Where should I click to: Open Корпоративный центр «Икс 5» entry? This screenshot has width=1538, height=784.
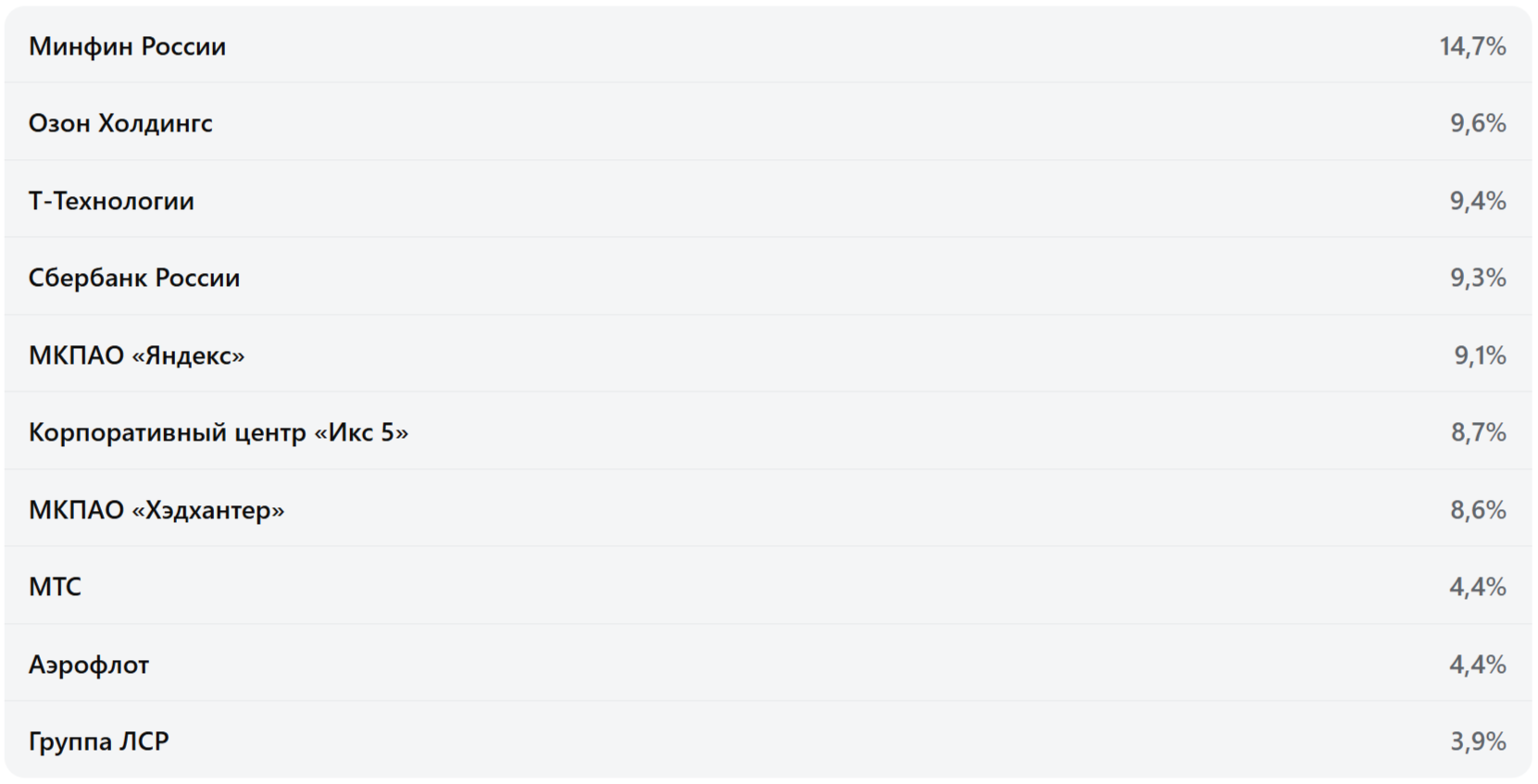pyautogui.click(x=218, y=432)
